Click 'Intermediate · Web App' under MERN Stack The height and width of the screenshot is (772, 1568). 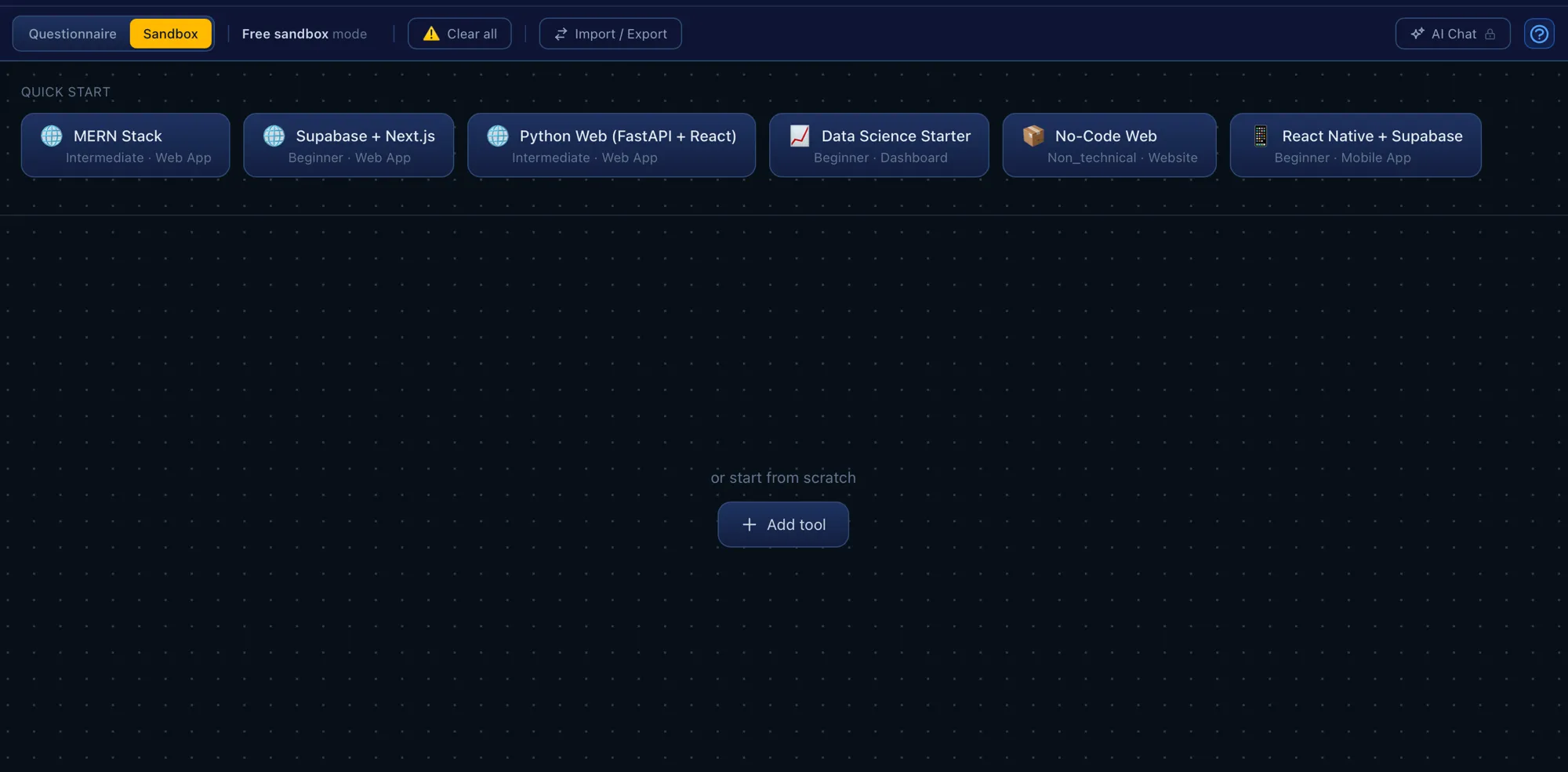click(x=139, y=158)
